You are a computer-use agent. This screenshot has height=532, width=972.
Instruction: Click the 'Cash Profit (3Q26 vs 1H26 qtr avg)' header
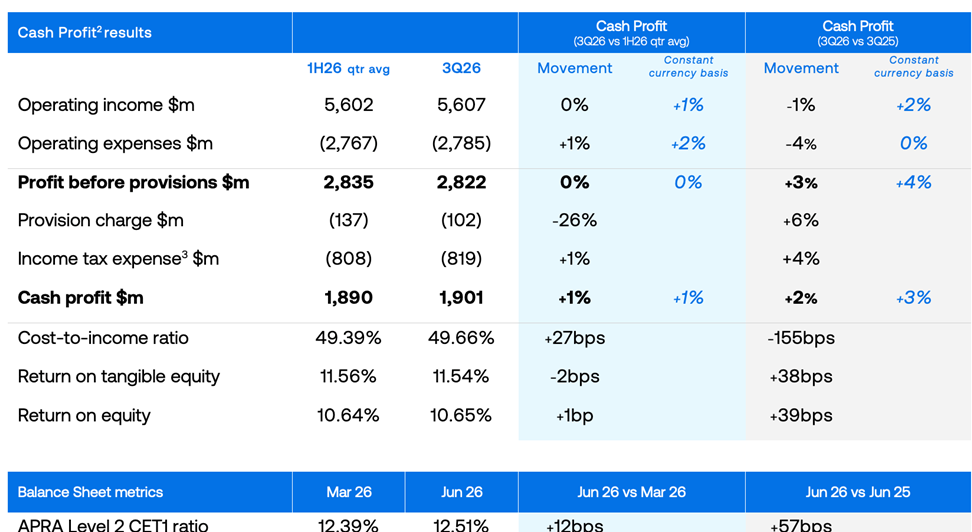coord(631,33)
